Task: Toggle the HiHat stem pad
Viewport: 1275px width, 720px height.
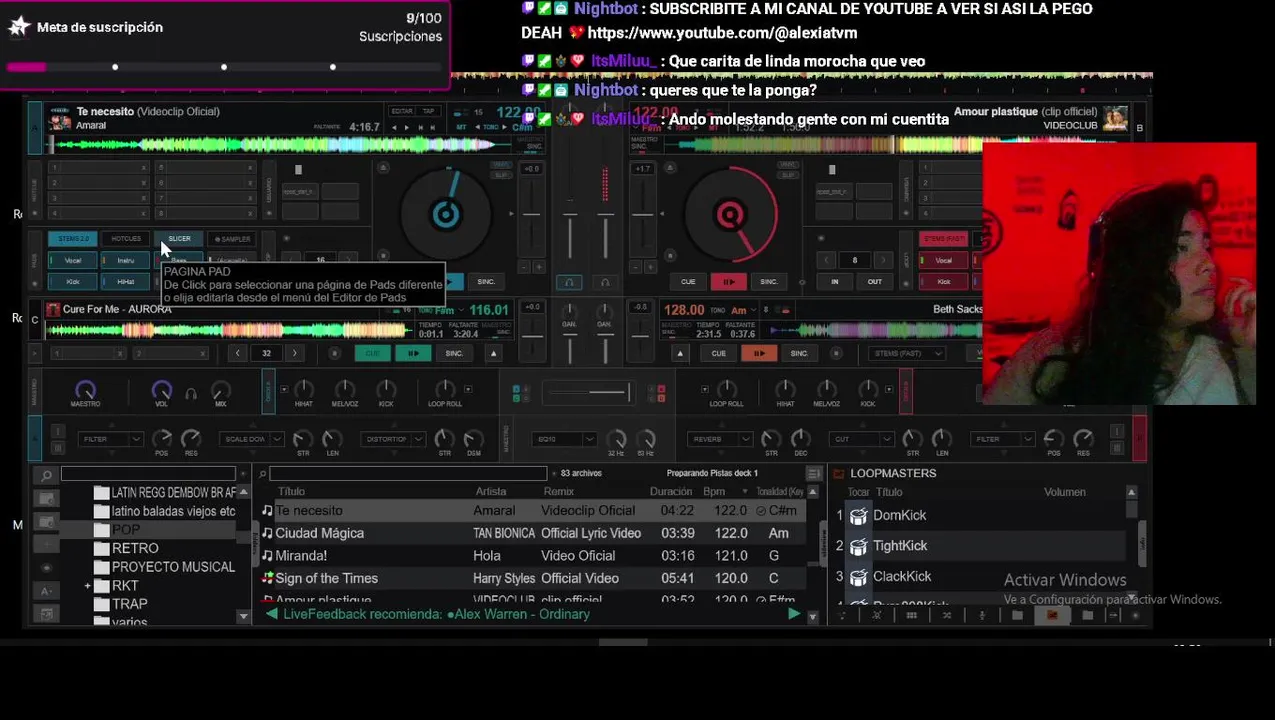Action: (126, 282)
